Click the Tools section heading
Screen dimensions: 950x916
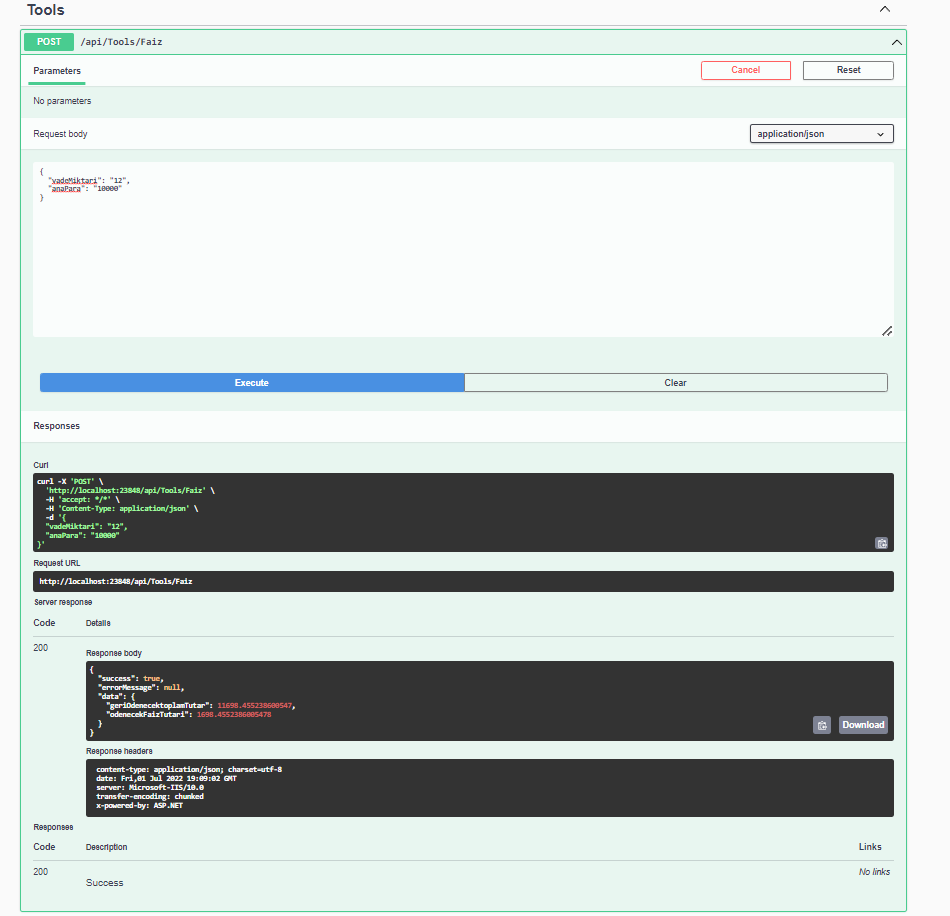(x=45, y=10)
